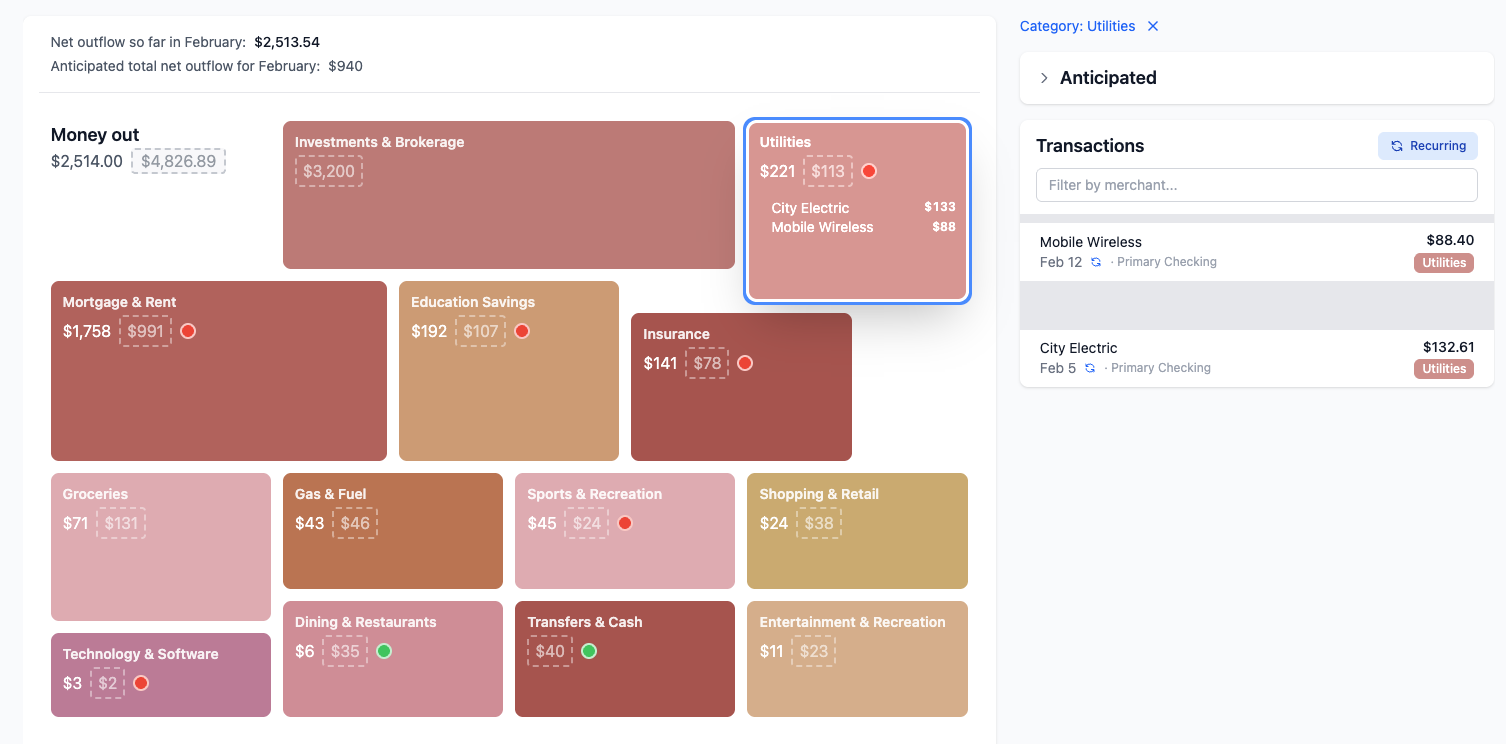Expand the Anticipated section chevron
Screen dimensions: 1506x744
coord(1044,78)
